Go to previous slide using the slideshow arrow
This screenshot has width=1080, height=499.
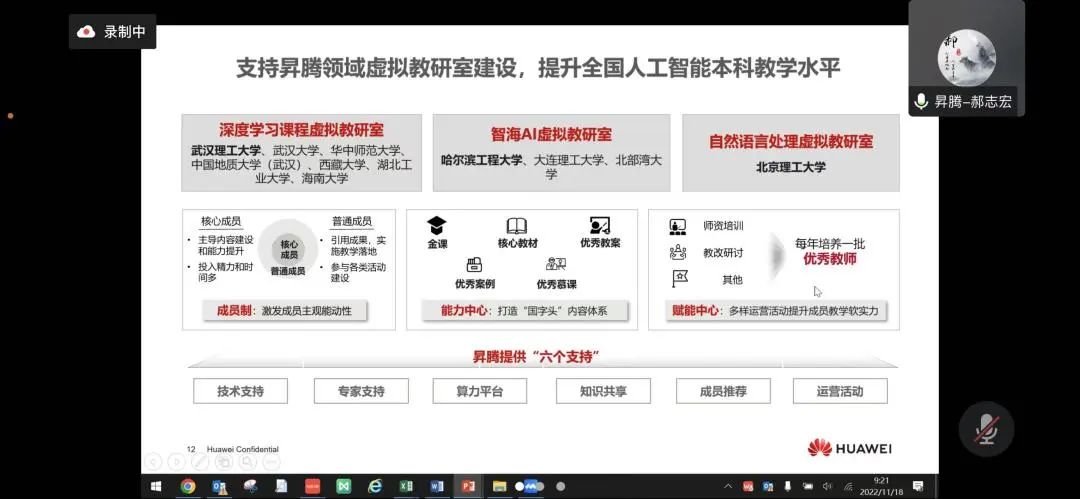[153, 462]
